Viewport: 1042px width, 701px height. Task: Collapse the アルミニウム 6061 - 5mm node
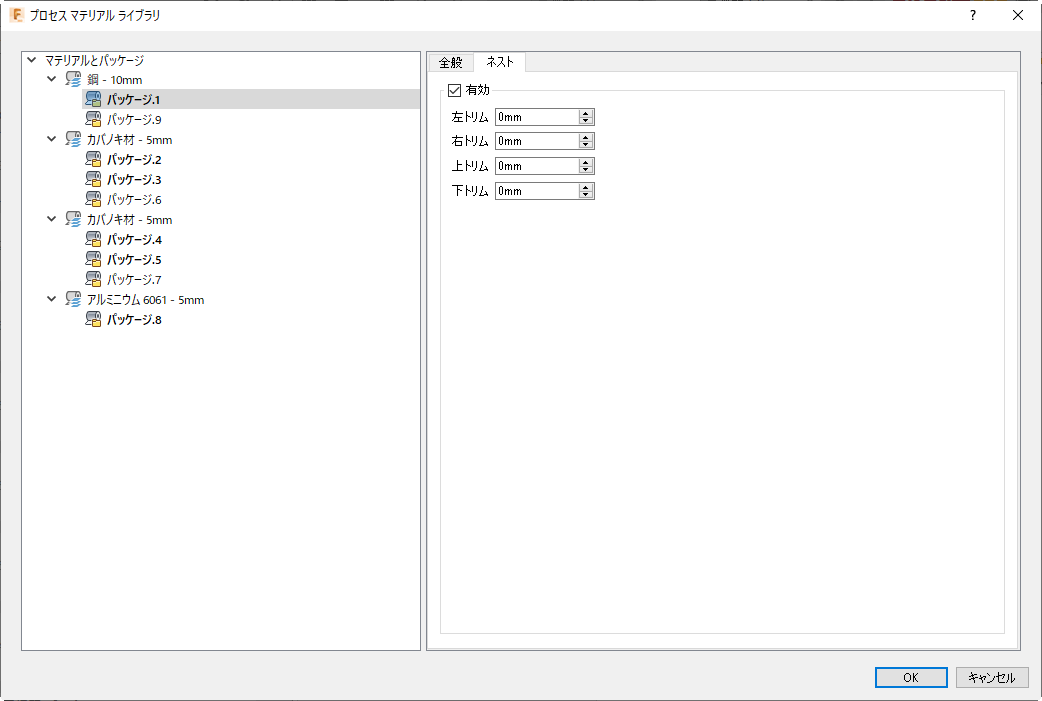pos(51,299)
